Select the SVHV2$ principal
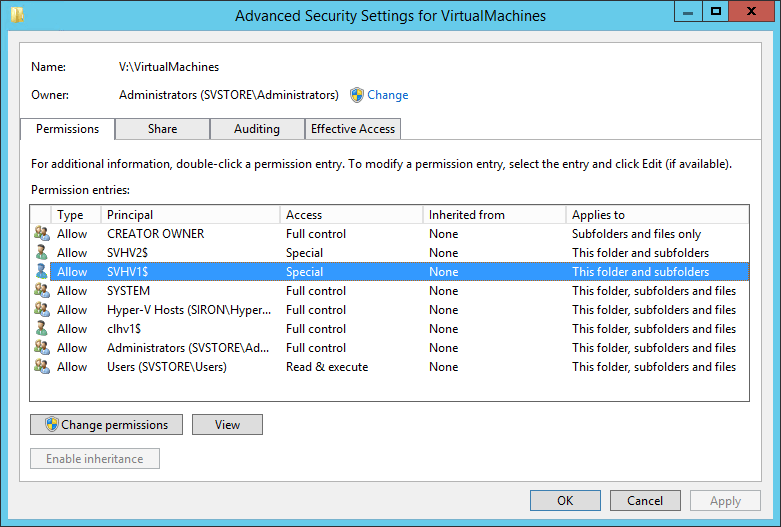Viewport: 781px width, 527px height. (128, 253)
